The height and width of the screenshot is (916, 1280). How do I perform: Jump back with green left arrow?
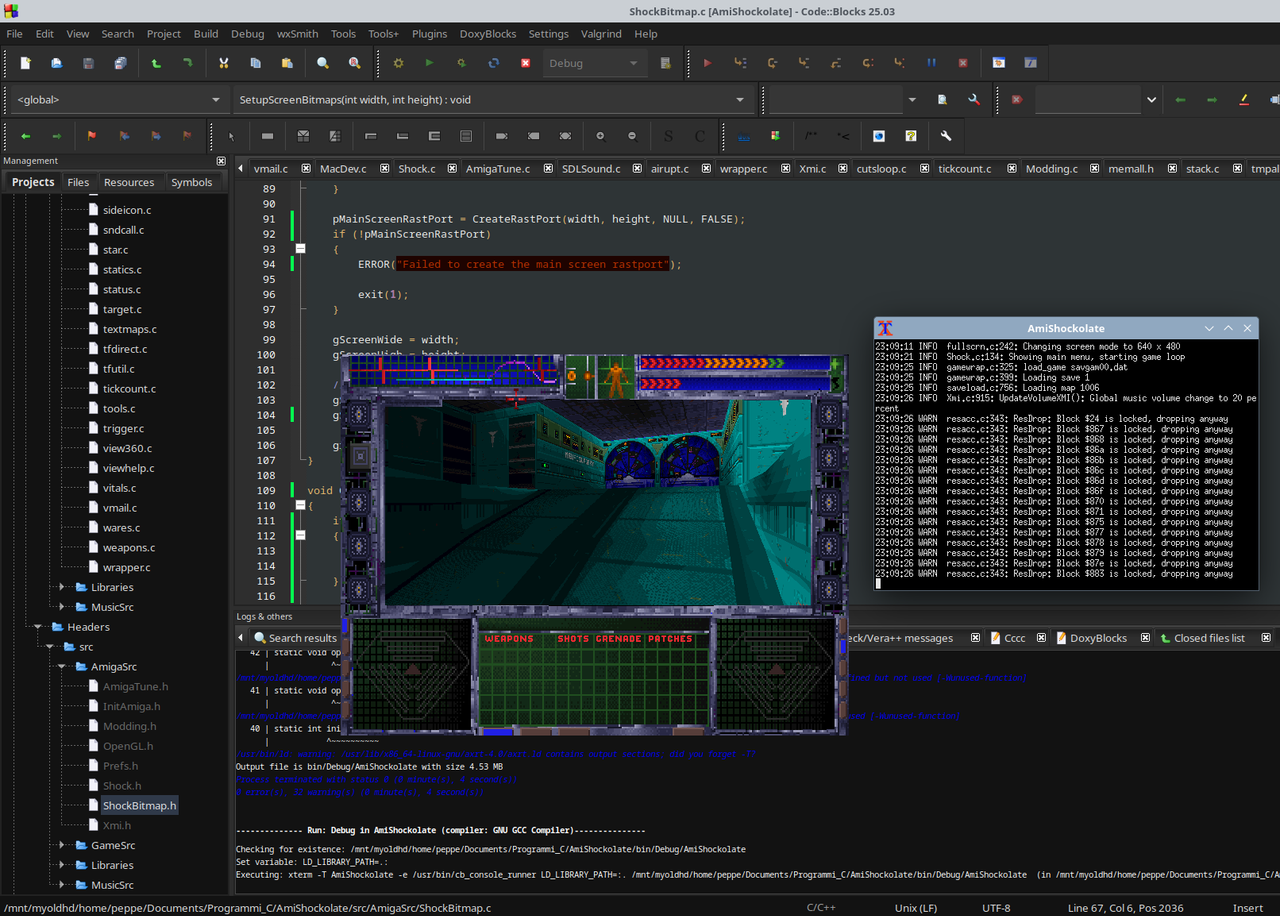pos(26,136)
